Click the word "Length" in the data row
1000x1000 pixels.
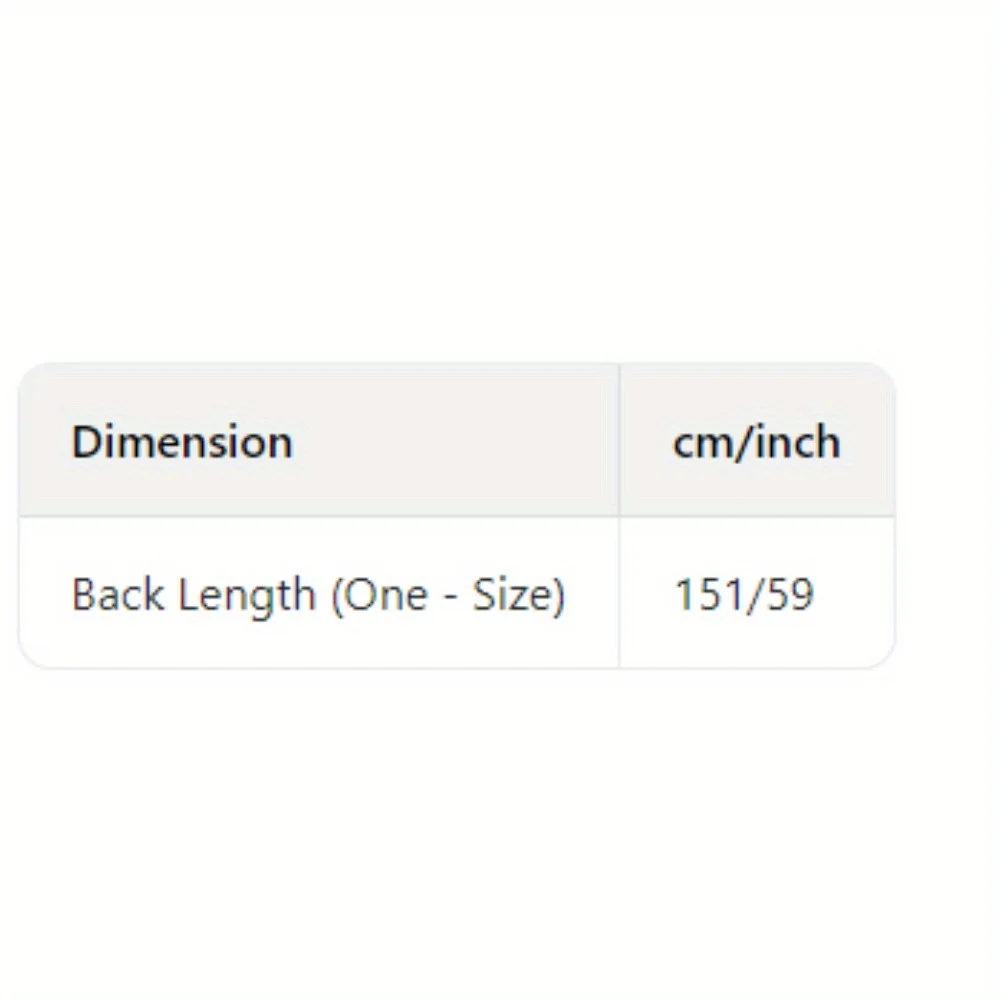tap(247, 595)
